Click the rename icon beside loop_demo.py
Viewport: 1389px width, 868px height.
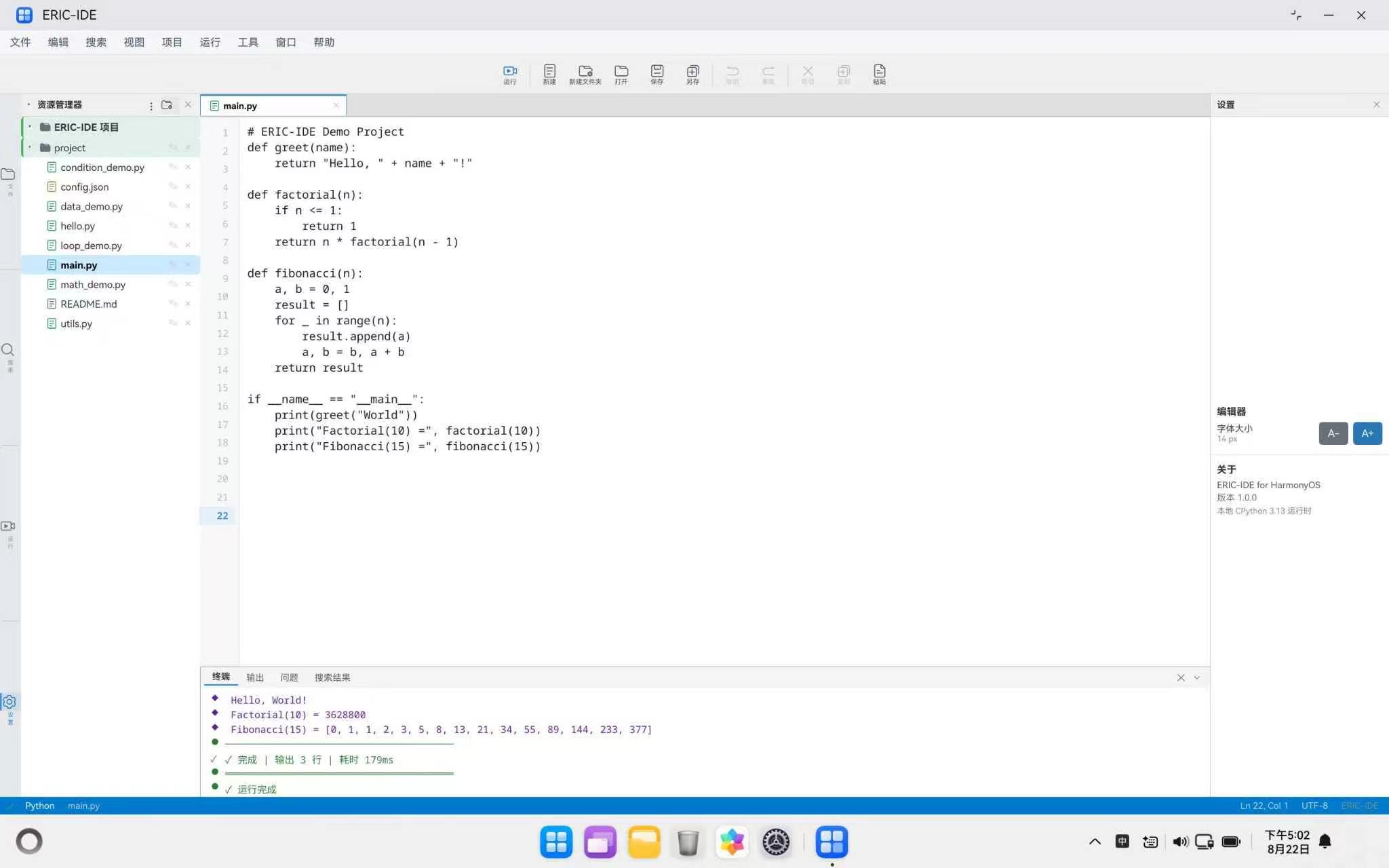pyautogui.click(x=173, y=245)
